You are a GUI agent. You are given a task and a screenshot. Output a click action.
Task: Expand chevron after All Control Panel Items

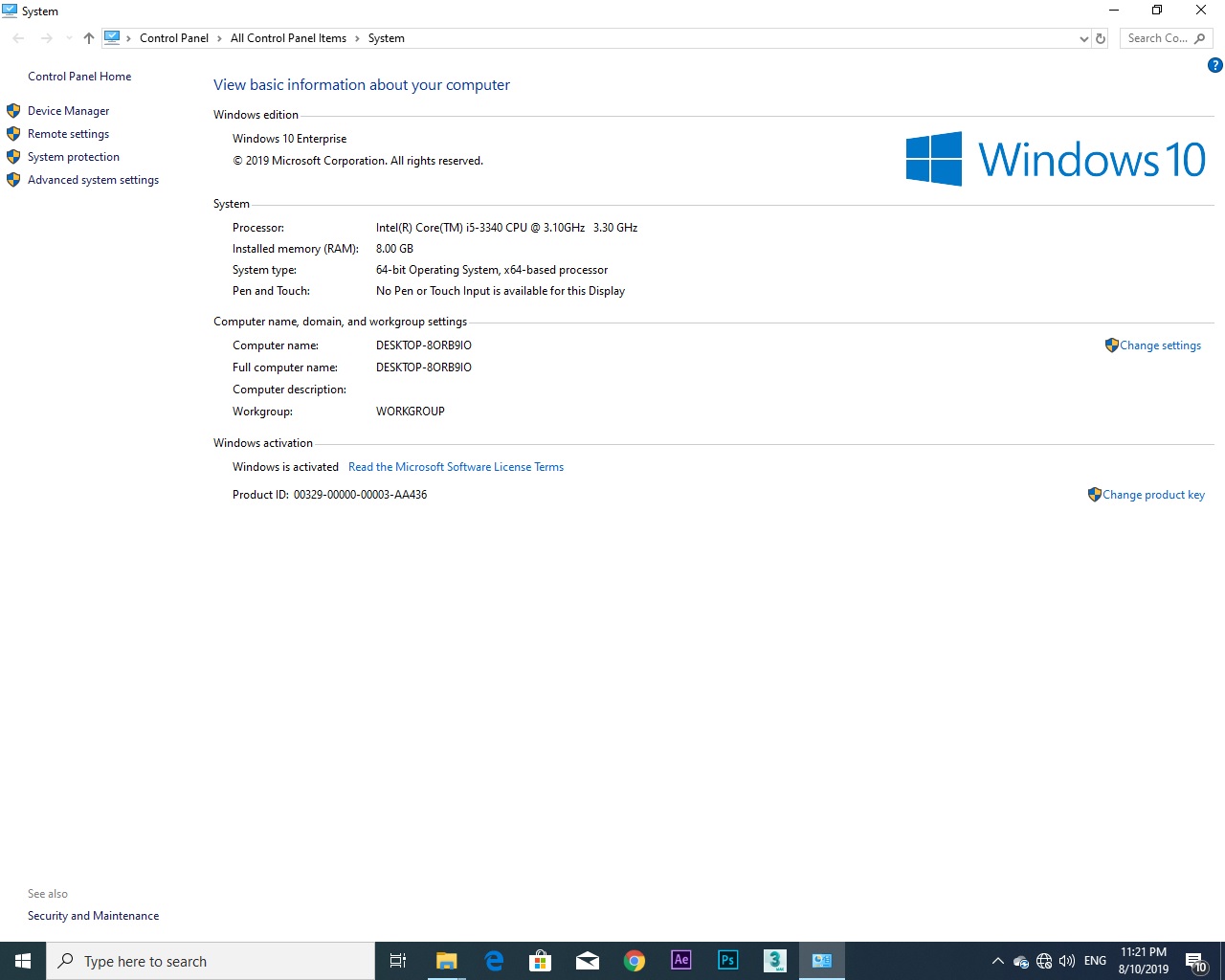[x=357, y=38]
